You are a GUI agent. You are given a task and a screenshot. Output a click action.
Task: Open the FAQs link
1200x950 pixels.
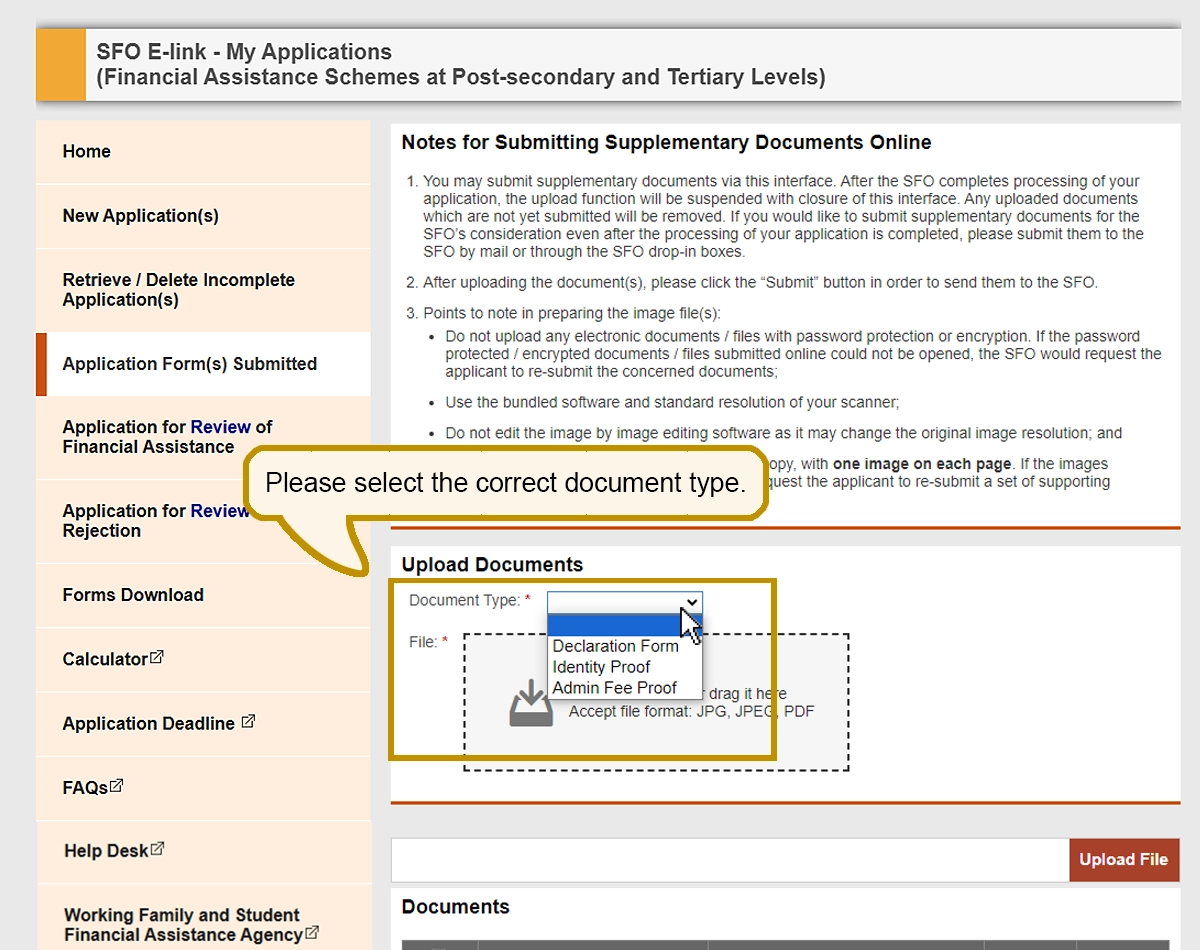click(85, 788)
